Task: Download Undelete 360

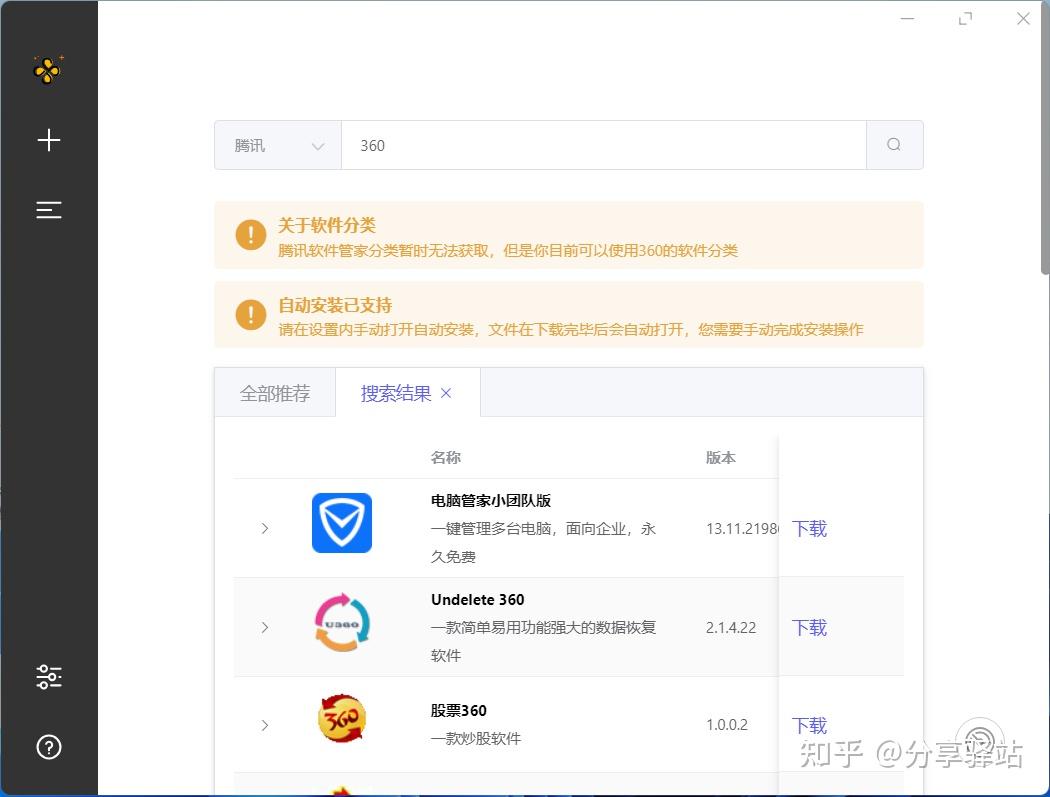Action: [809, 628]
